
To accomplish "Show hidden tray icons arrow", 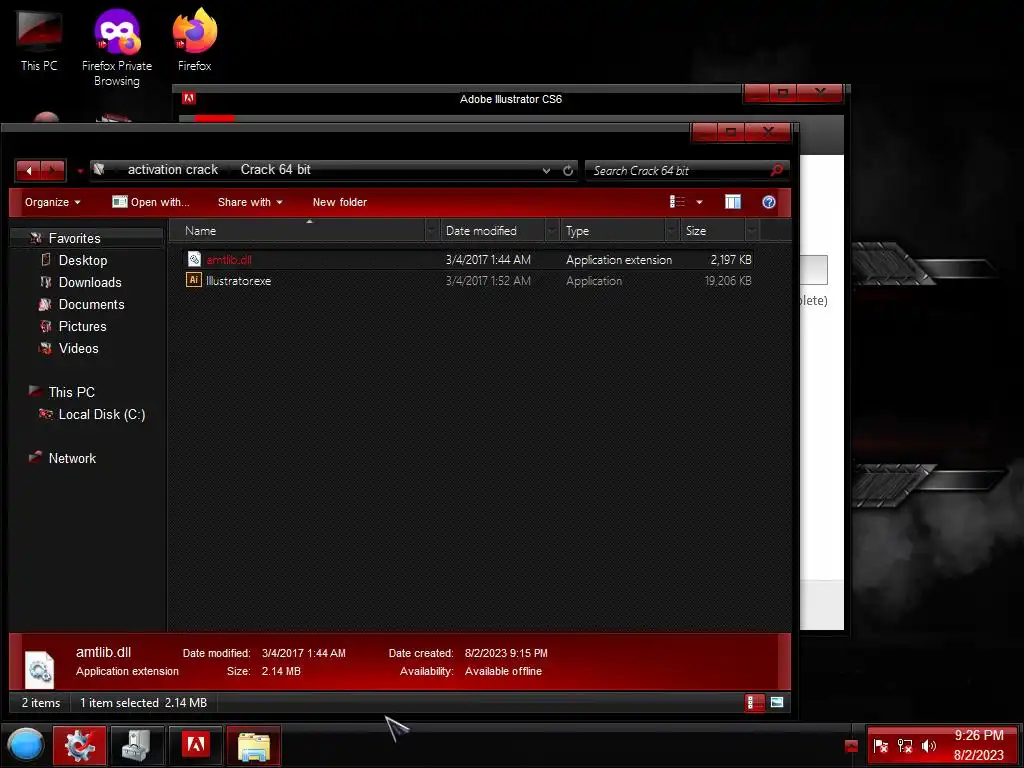I will point(851,746).
